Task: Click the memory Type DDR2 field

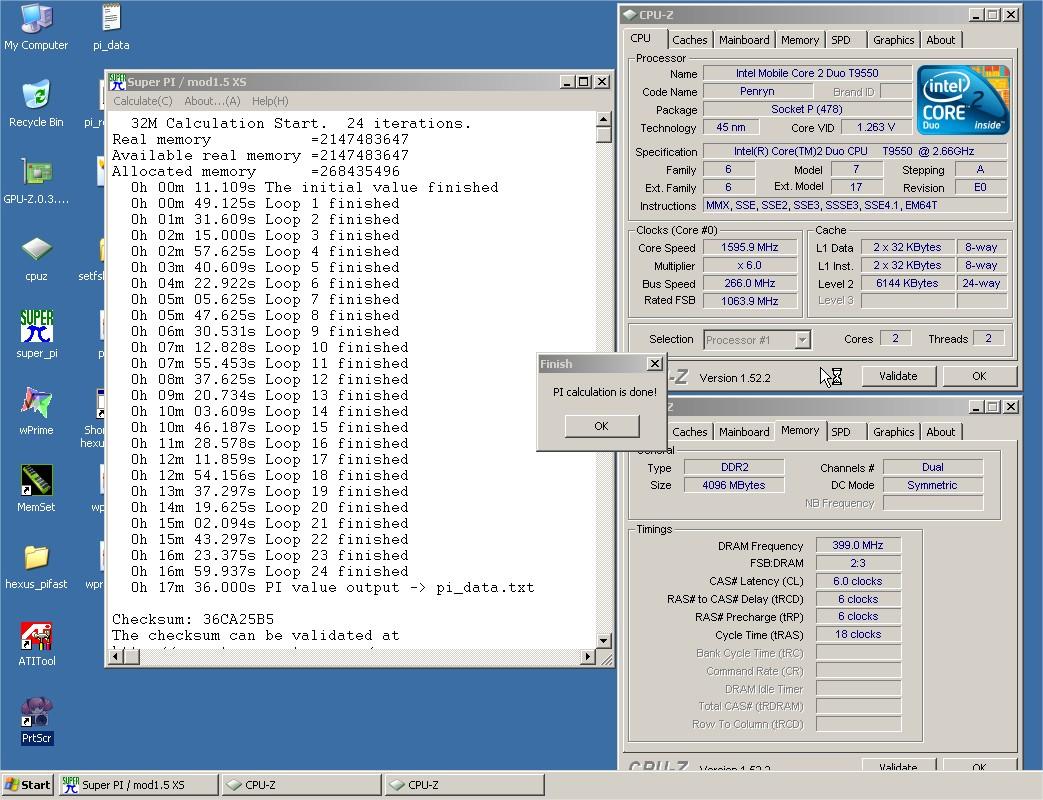Action: pos(734,467)
